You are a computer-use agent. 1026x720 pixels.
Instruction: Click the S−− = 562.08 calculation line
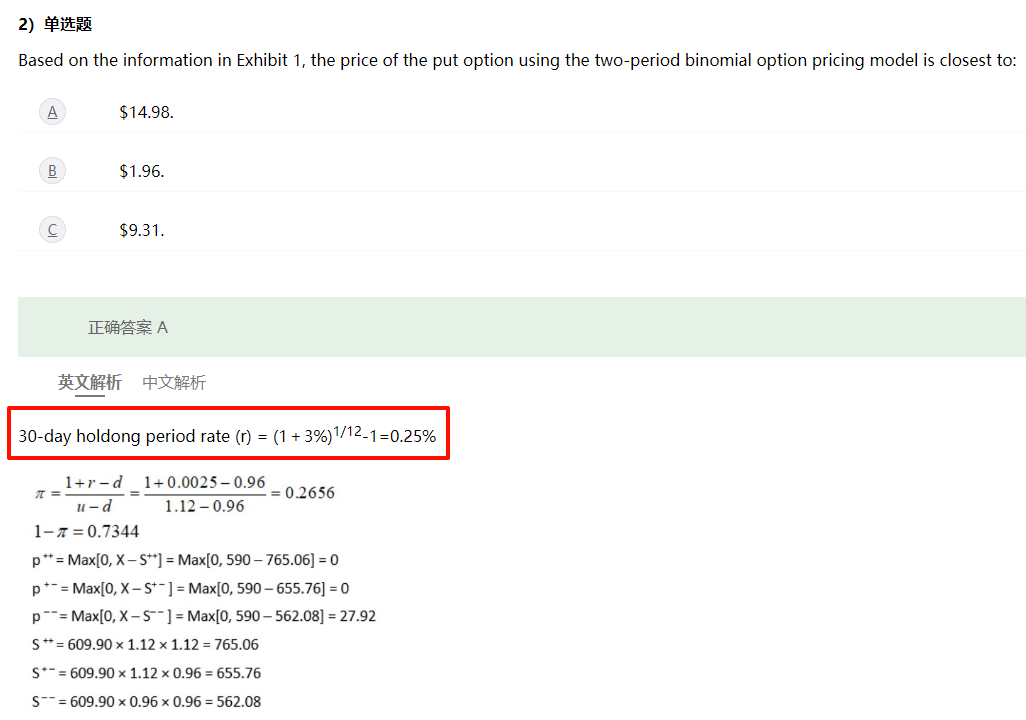pyautogui.click(x=146, y=701)
